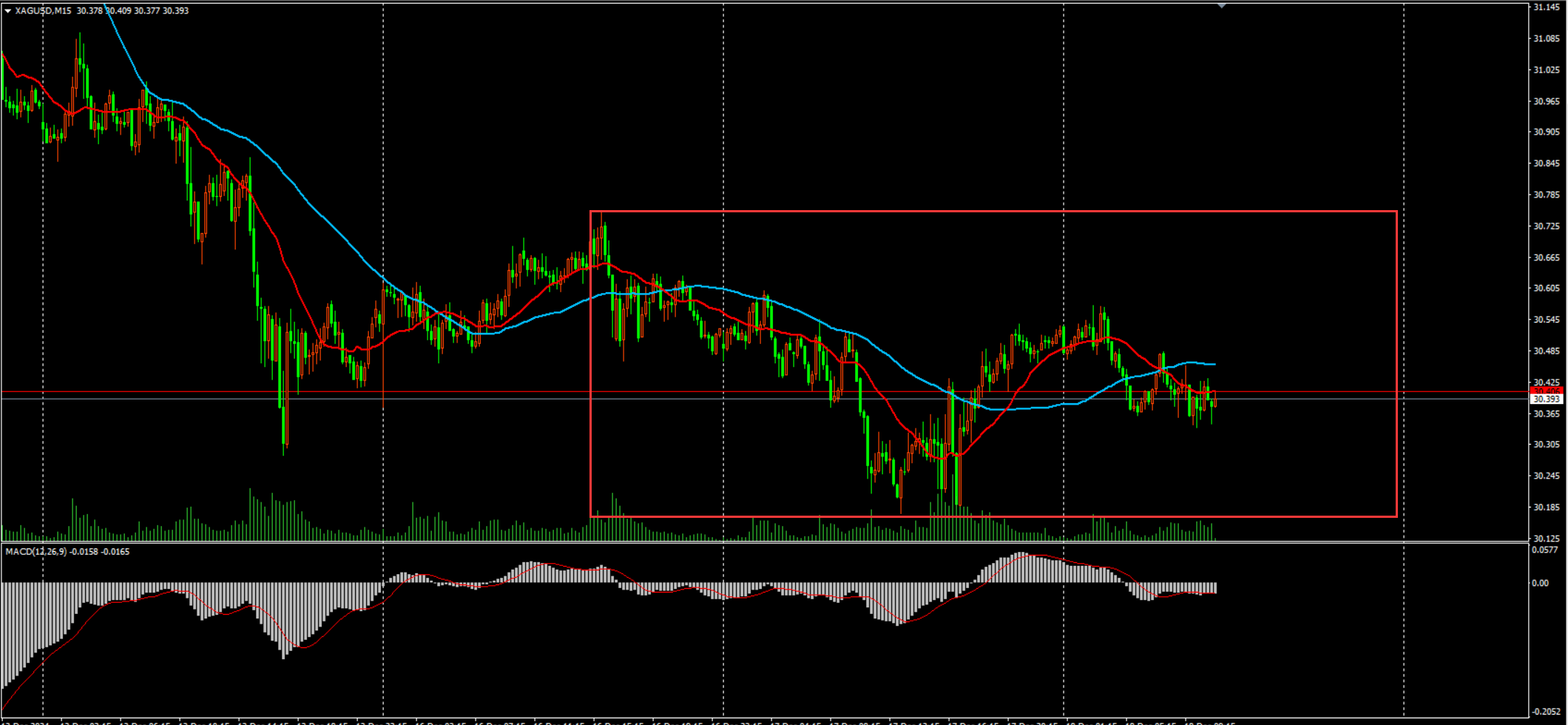Click the open price 30.378 in the header
1568x725 pixels.
click(x=89, y=11)
